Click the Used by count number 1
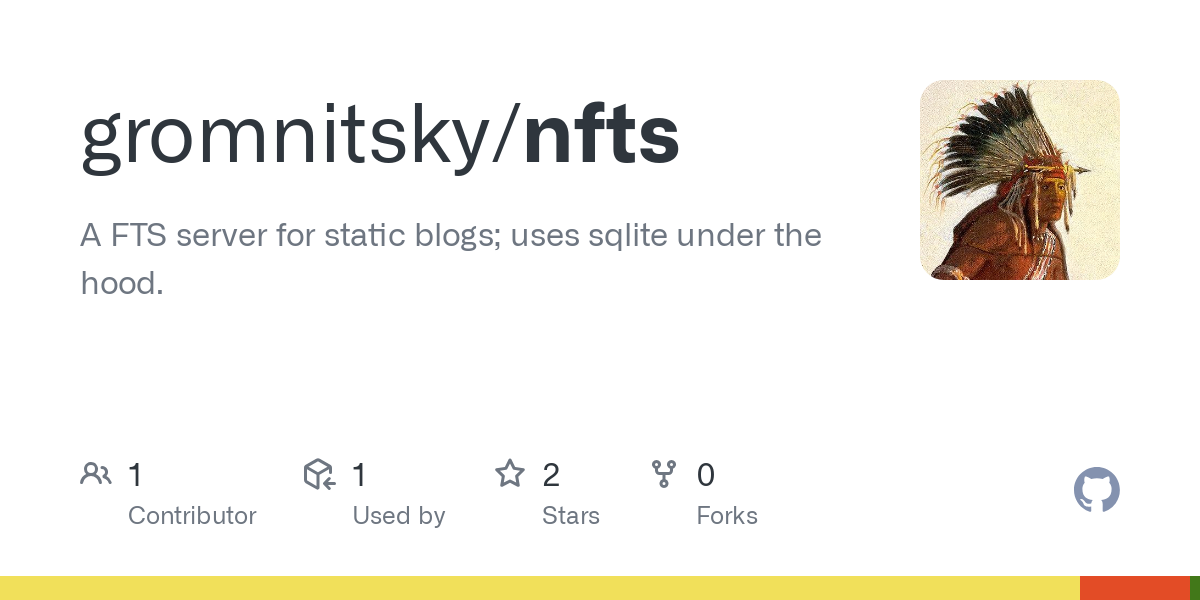This screenshot has height=600, width=1200. (x=360, y=475)
